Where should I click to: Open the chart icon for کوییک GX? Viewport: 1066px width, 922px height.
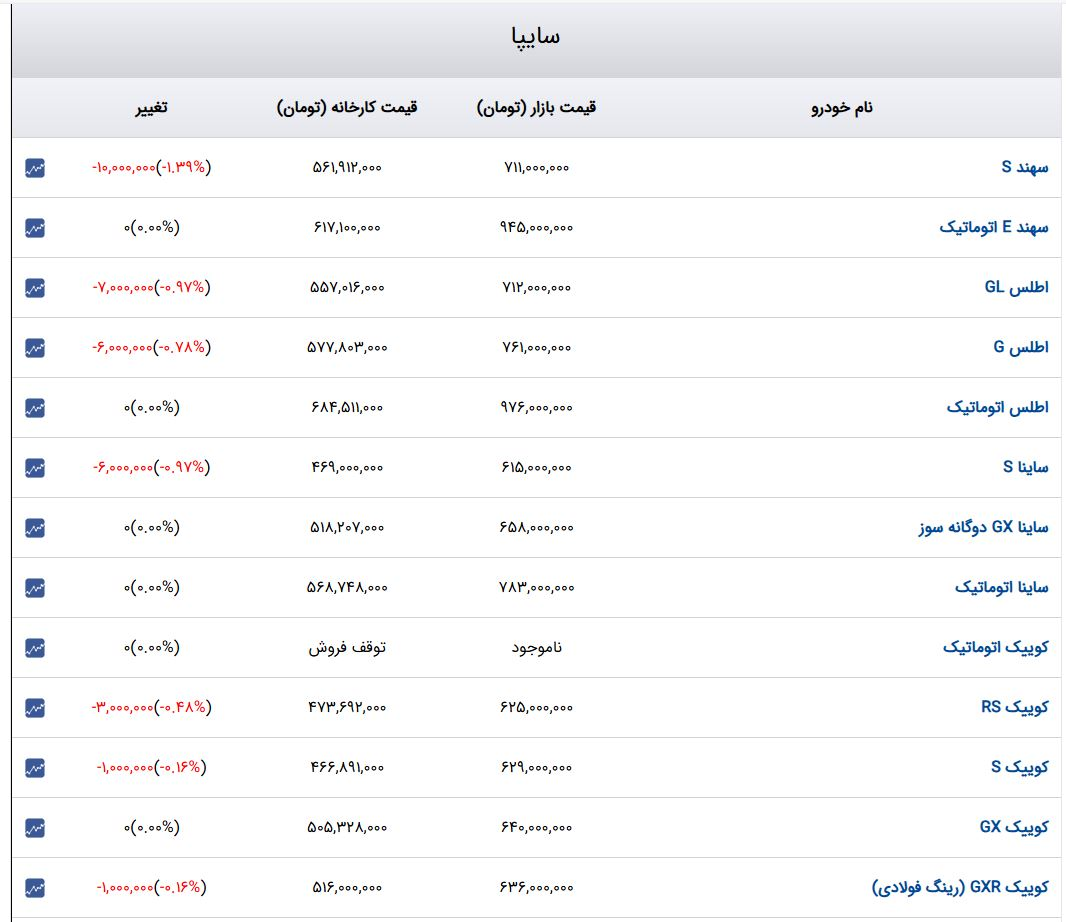tap(35, 828)
